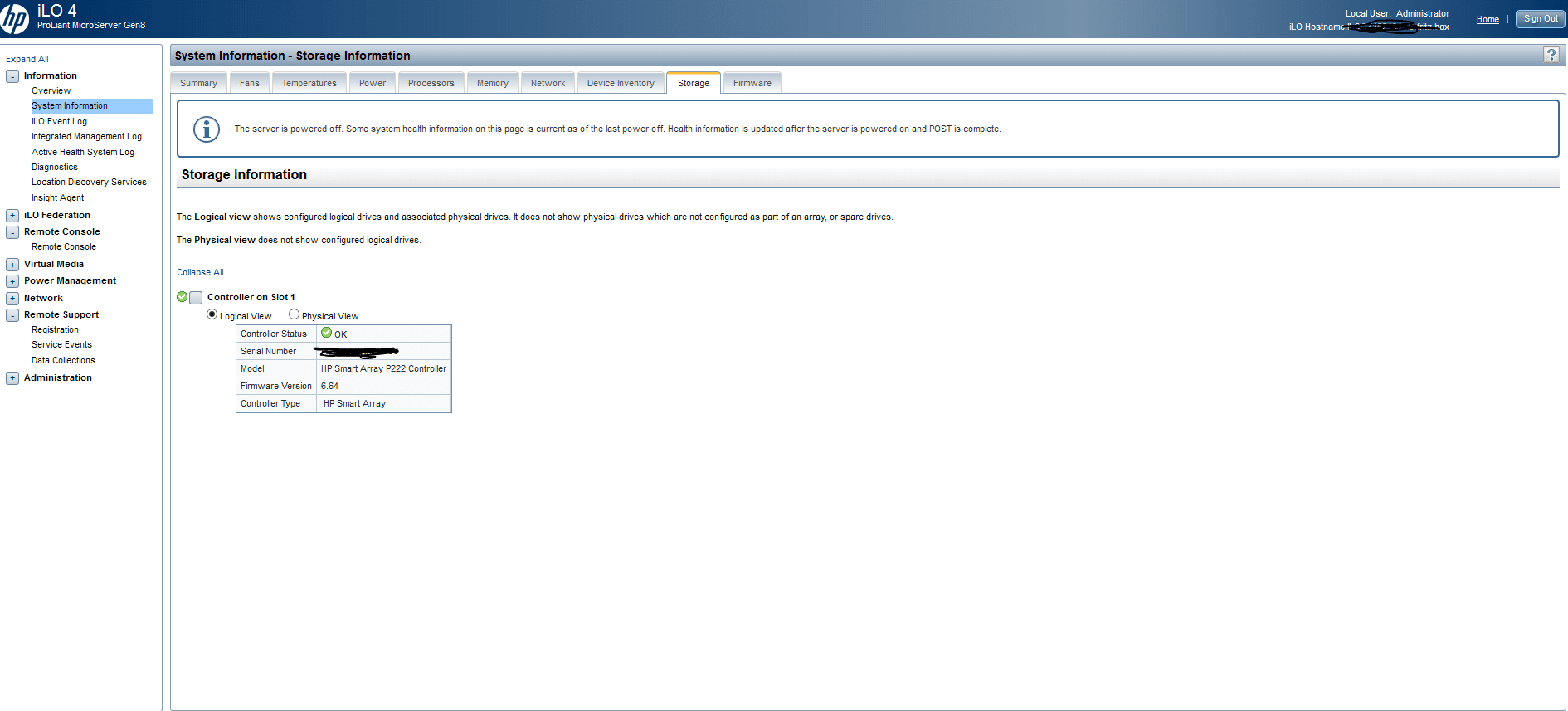Click the Collapse All link
The height and width of the screenshot is (711, 1568).
(200, 272)
